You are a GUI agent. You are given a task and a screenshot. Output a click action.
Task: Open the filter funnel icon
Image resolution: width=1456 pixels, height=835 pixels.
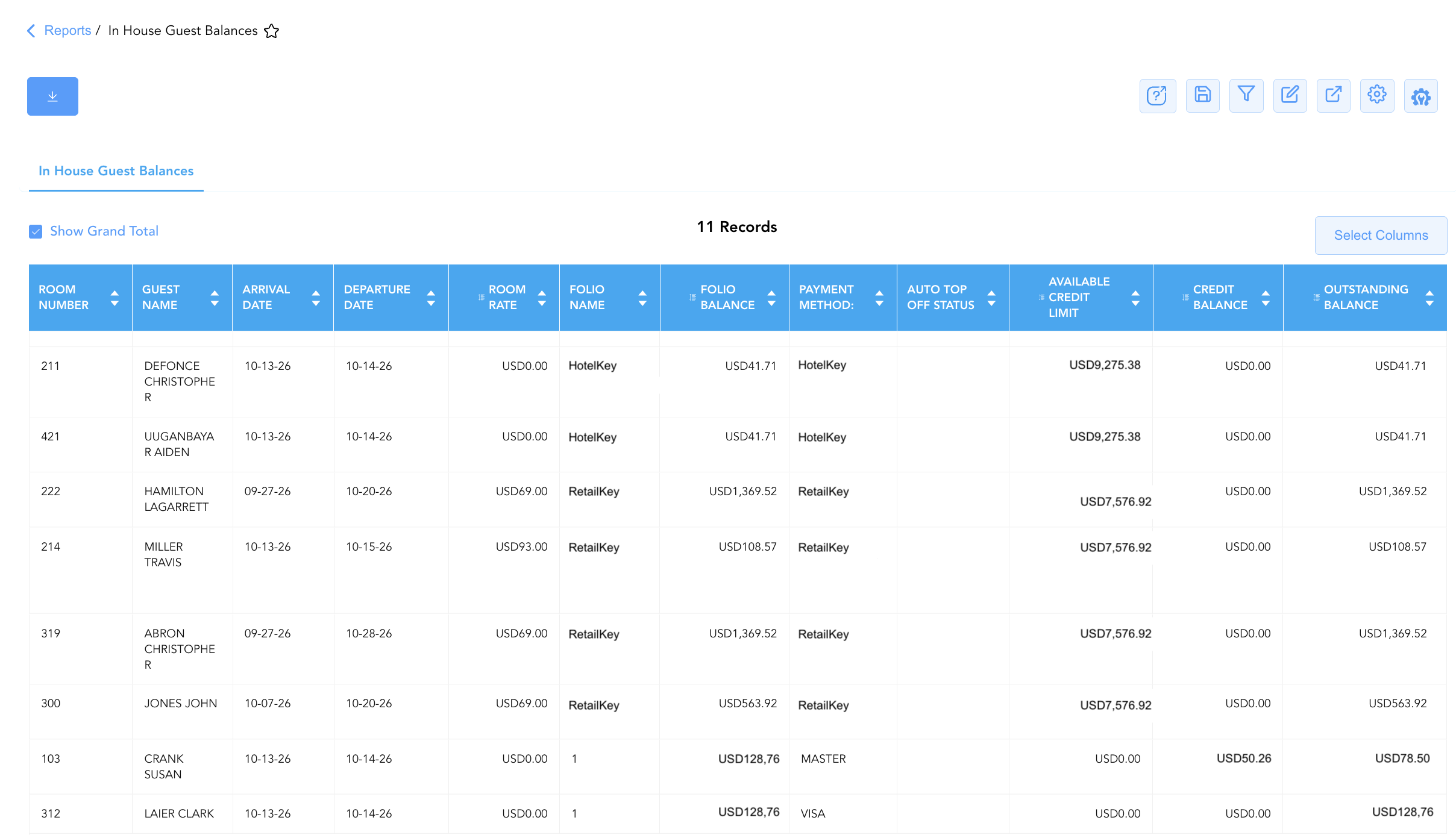tap(1246, 96)
